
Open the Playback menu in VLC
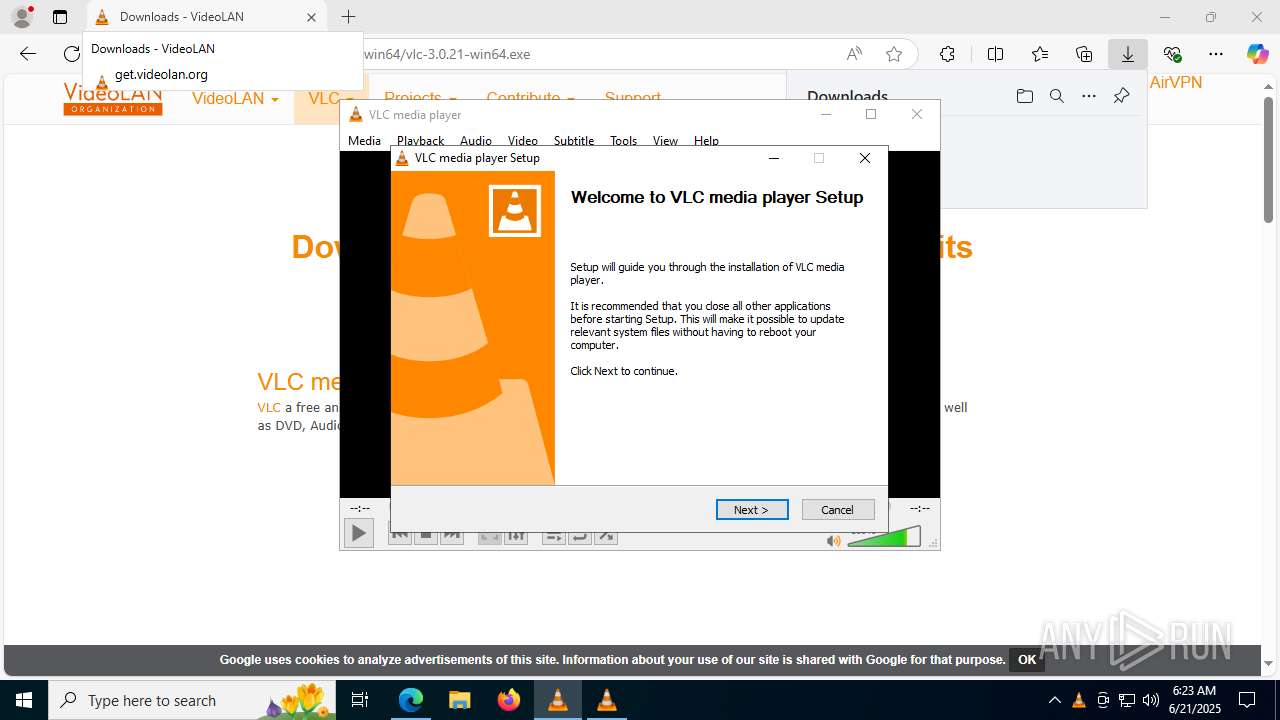click(420, 141)
